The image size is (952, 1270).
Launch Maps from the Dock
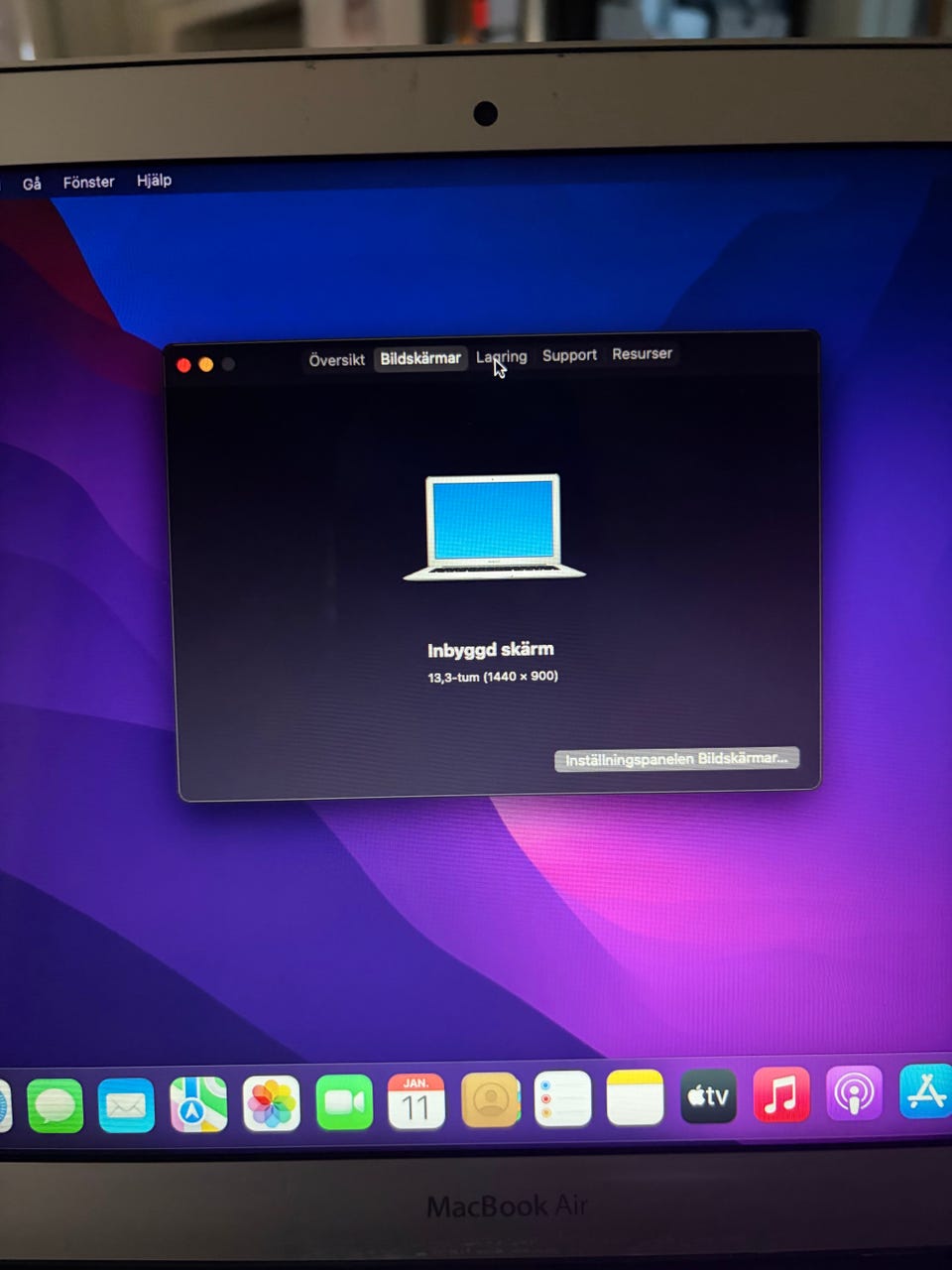pyautogui.click(x=198, y=1104)
